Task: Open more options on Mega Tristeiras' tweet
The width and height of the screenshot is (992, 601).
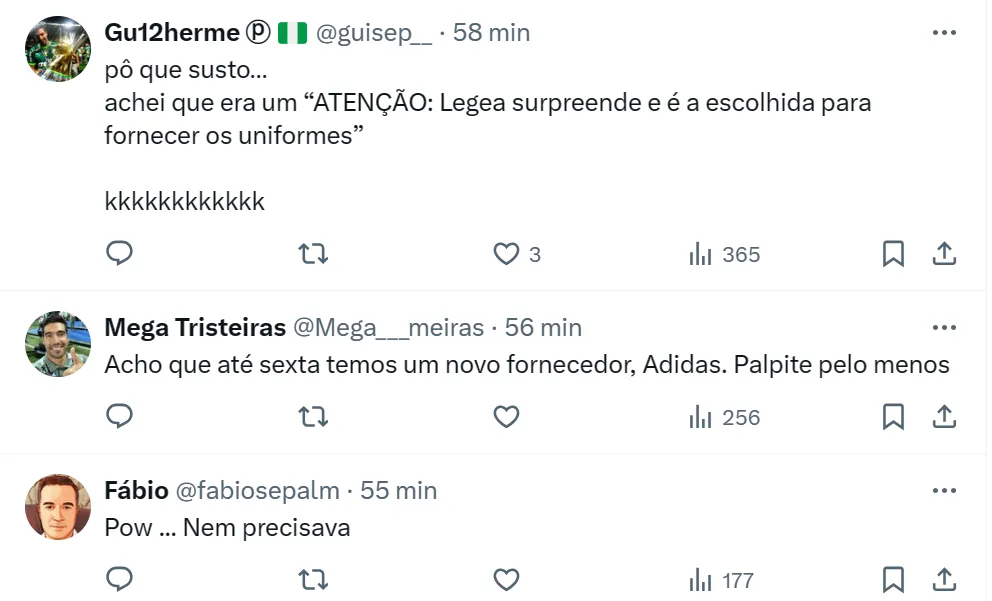Action: point(944,328)
